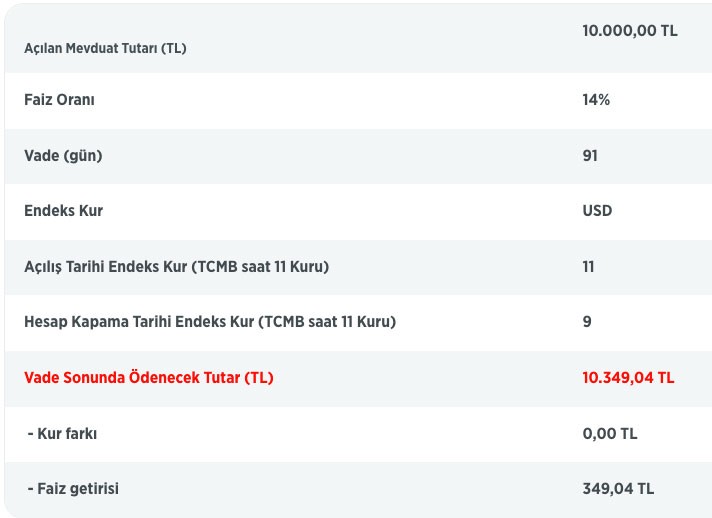Select the 10.000,00 TL deposit amount
The image size is (712, 518).
pyautogui.click(x=629, y=30)
